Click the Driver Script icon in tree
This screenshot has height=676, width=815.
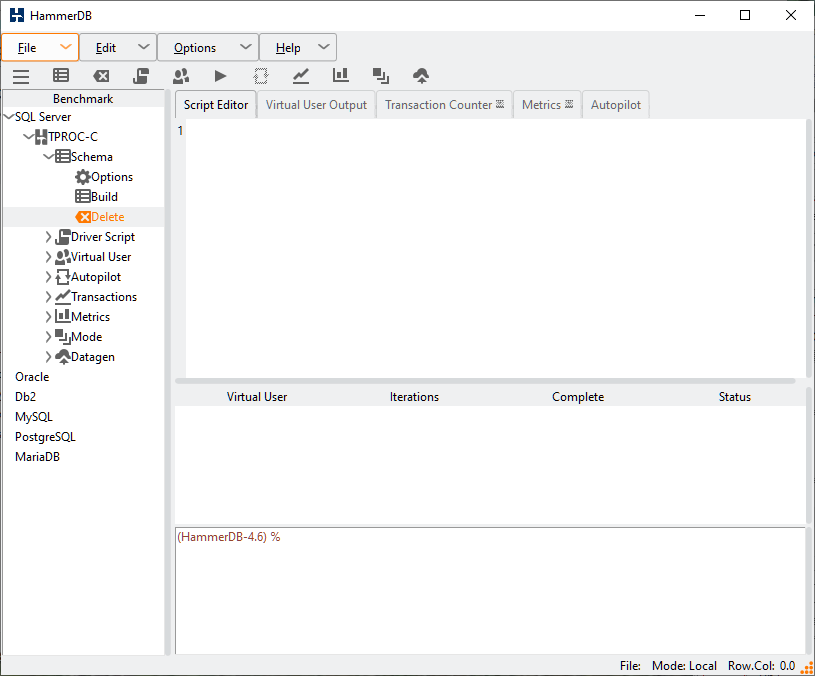(x=63, y=237)
